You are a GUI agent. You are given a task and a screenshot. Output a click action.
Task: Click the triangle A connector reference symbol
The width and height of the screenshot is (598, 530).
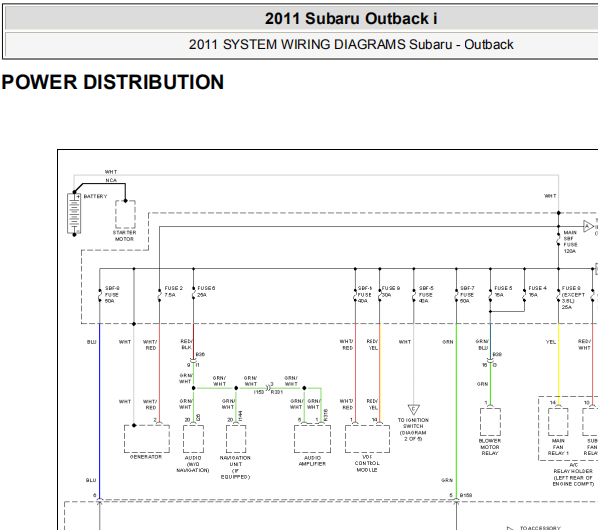click(588, 226)
